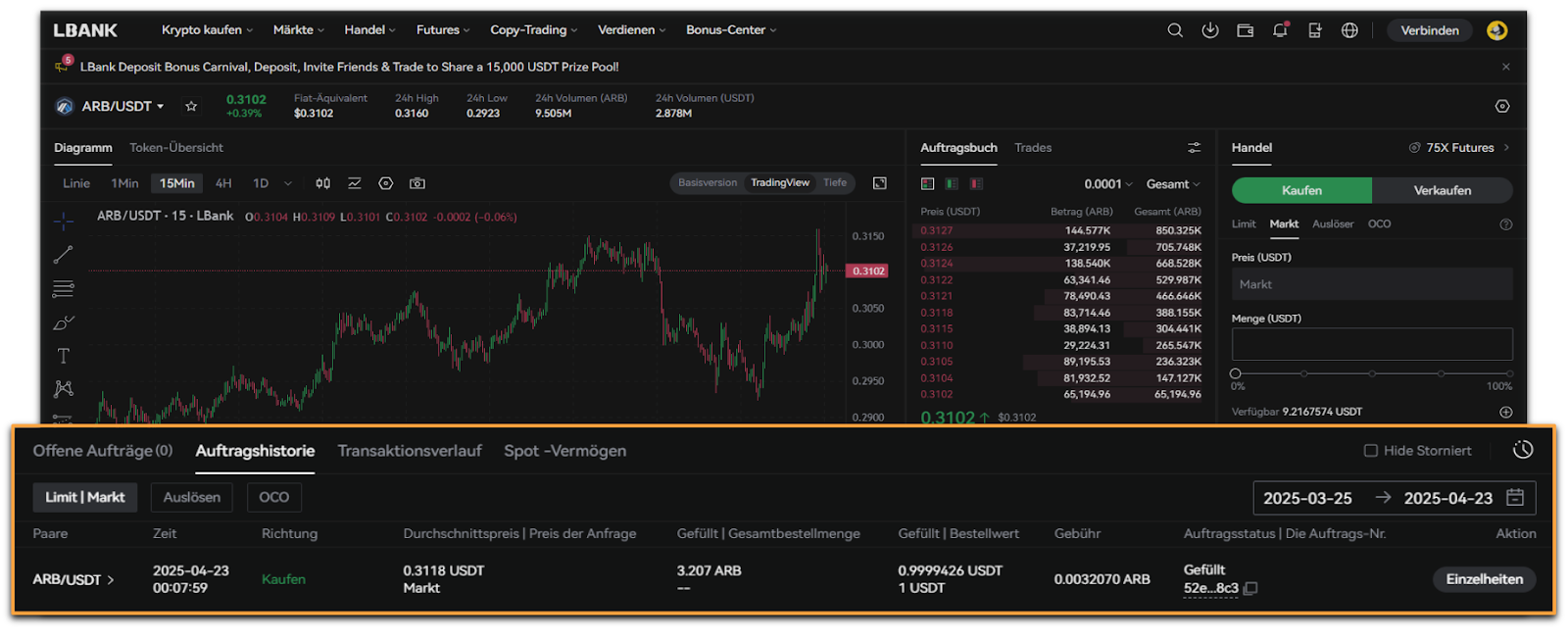The height and width of the screenshot is (642, 1568).
Task: Expand the Bonus-Center menu
Action: [x=731, y=30]
